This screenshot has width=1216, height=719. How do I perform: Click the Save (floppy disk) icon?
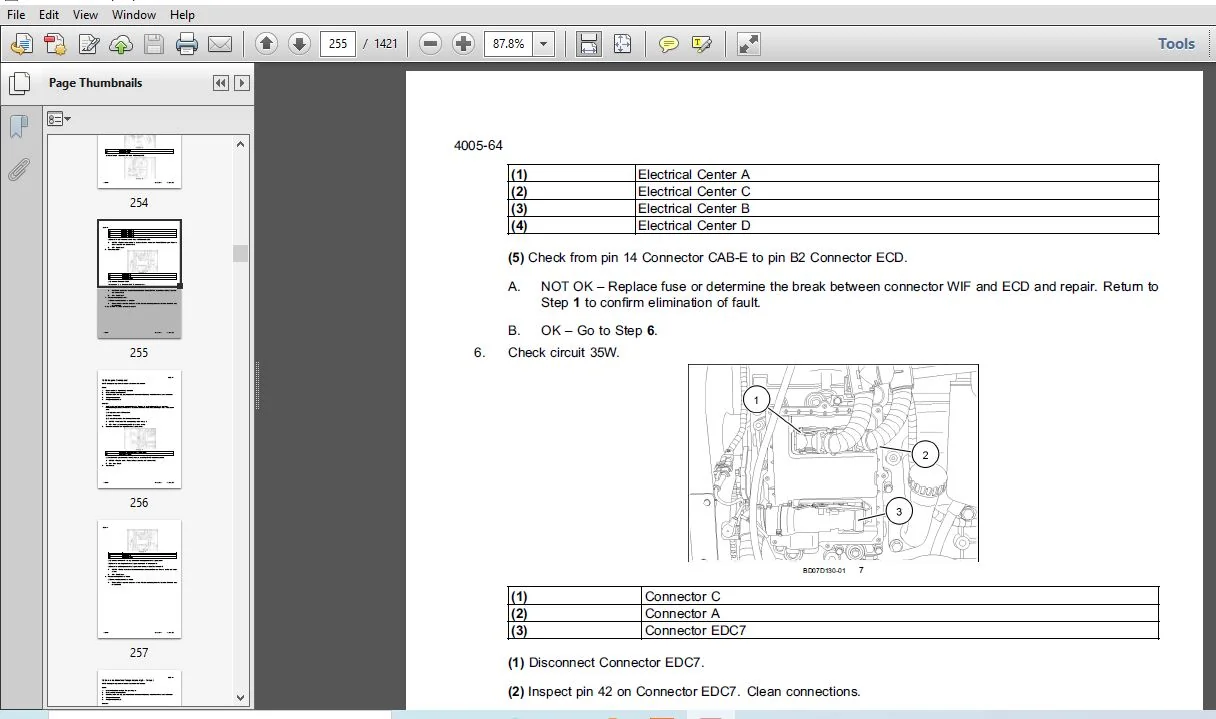(153, 44)
